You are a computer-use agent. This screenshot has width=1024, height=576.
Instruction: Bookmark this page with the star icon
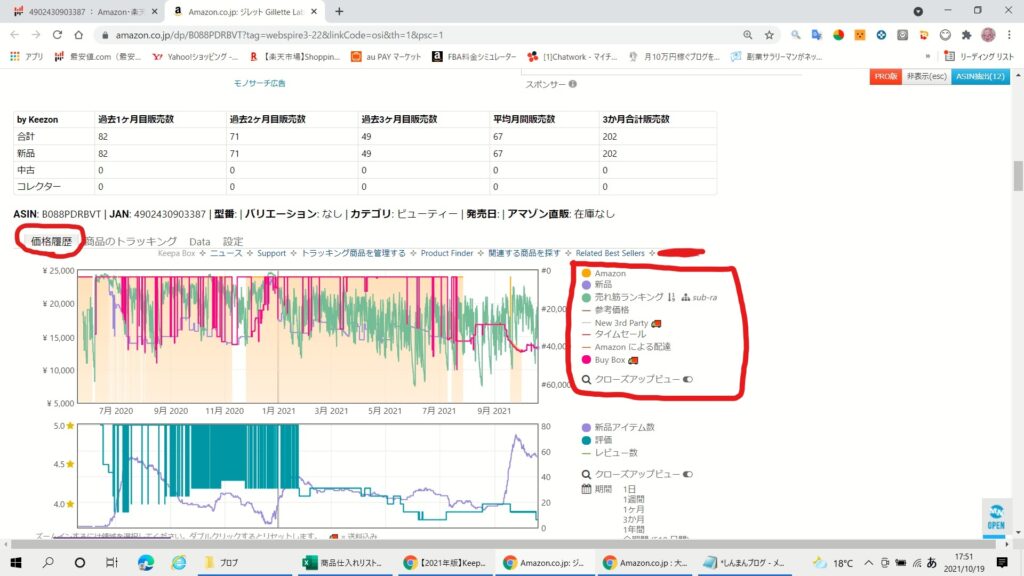point(769,35)
